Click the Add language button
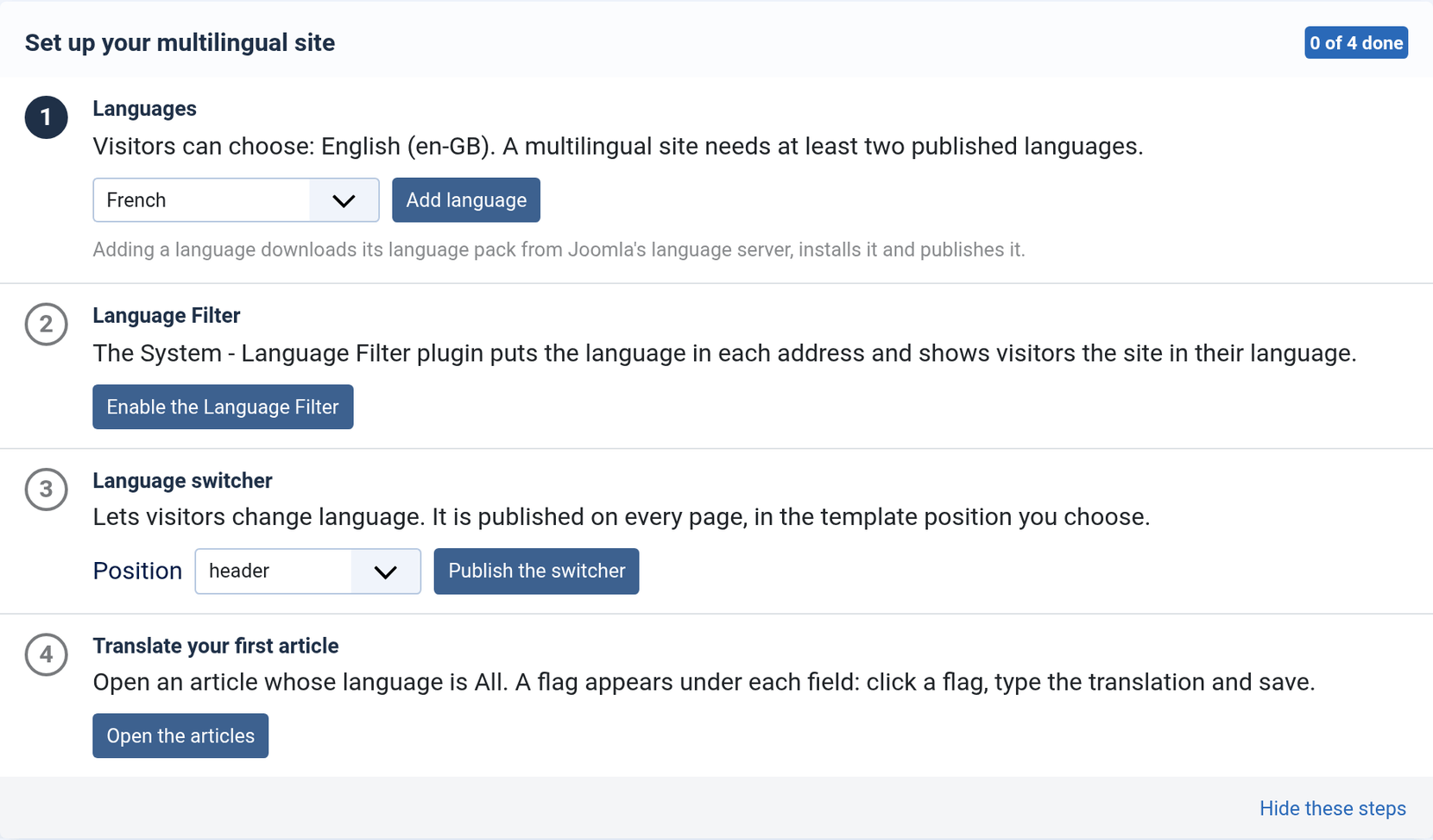 [466, 200]
